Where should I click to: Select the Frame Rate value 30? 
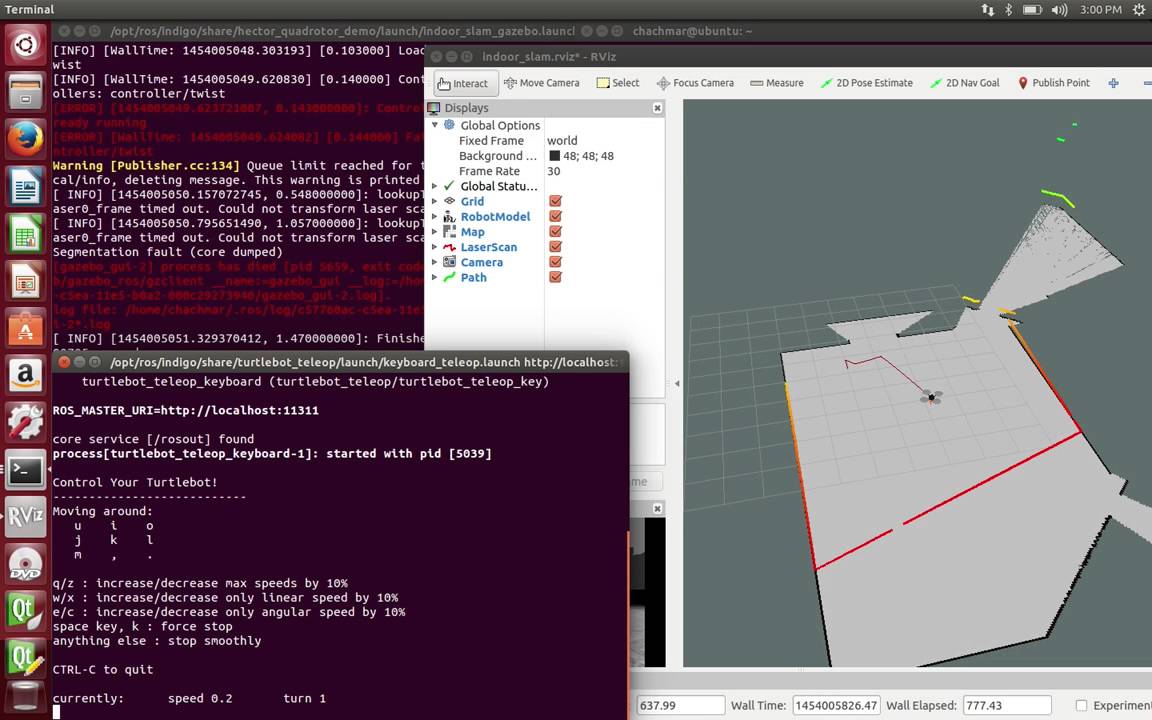pyautogui.click(x=554, y=171)
